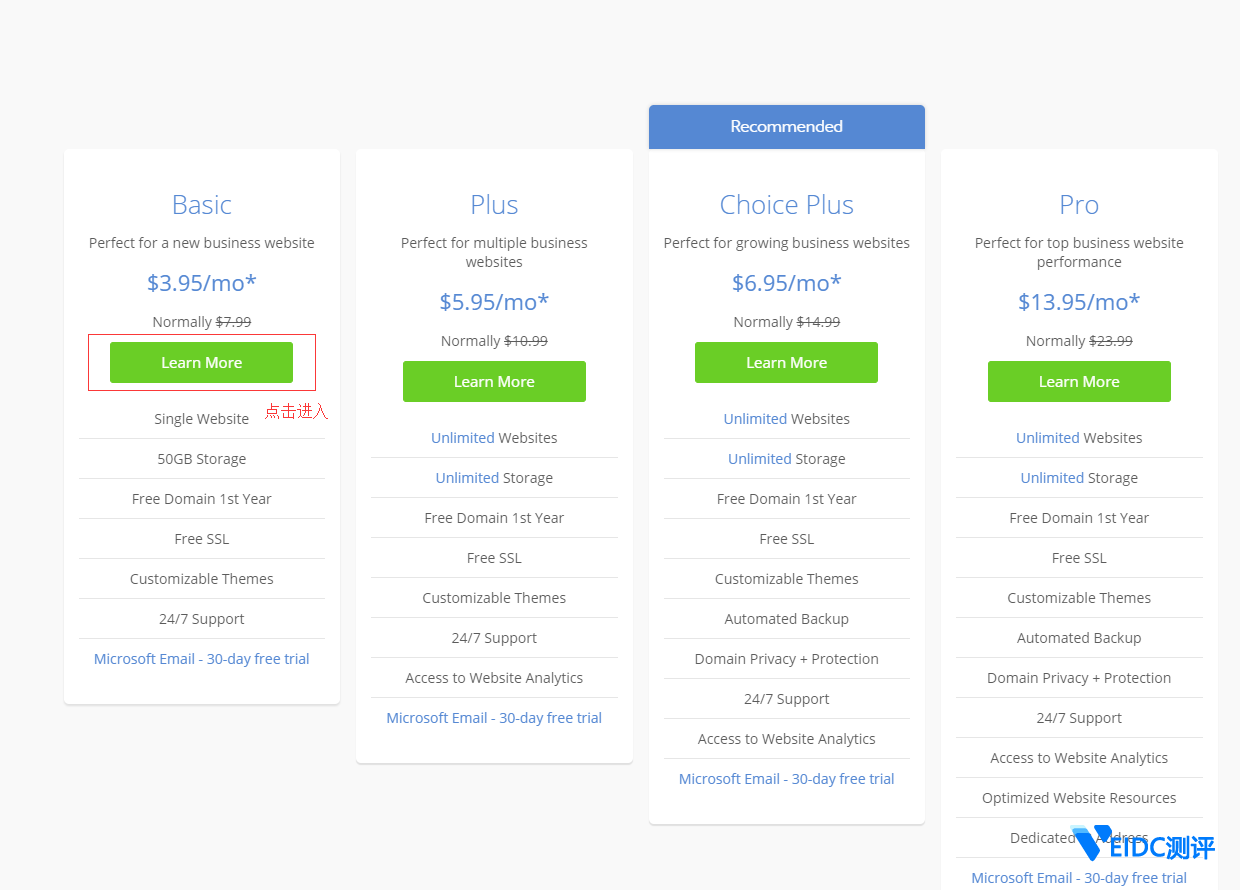Select Unlimited Websites link in Choice Plus plan
This screenshot has height=890, width=1240.
click(755, 419)
